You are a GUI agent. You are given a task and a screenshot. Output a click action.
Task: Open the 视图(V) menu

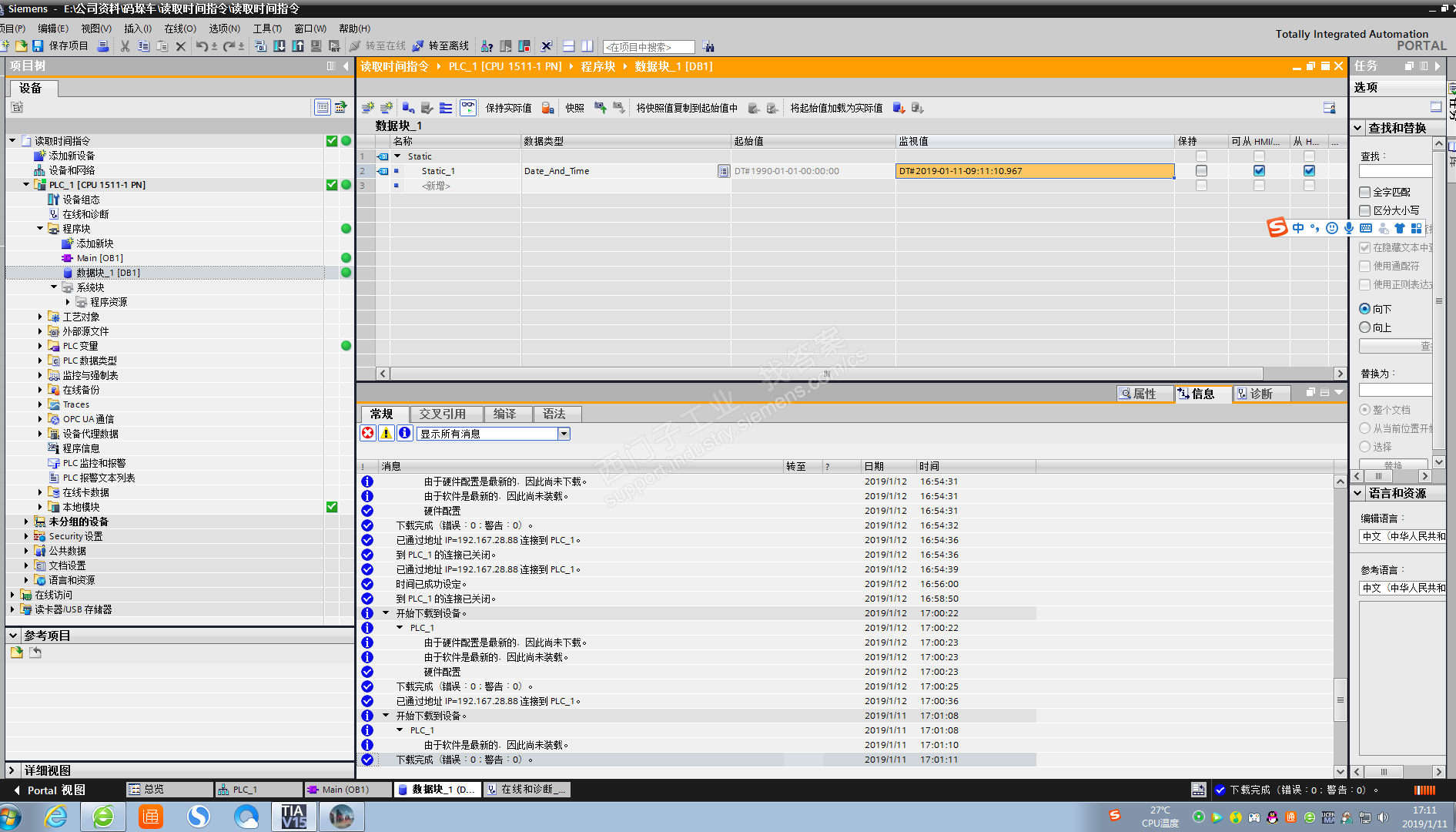(96, 29)
